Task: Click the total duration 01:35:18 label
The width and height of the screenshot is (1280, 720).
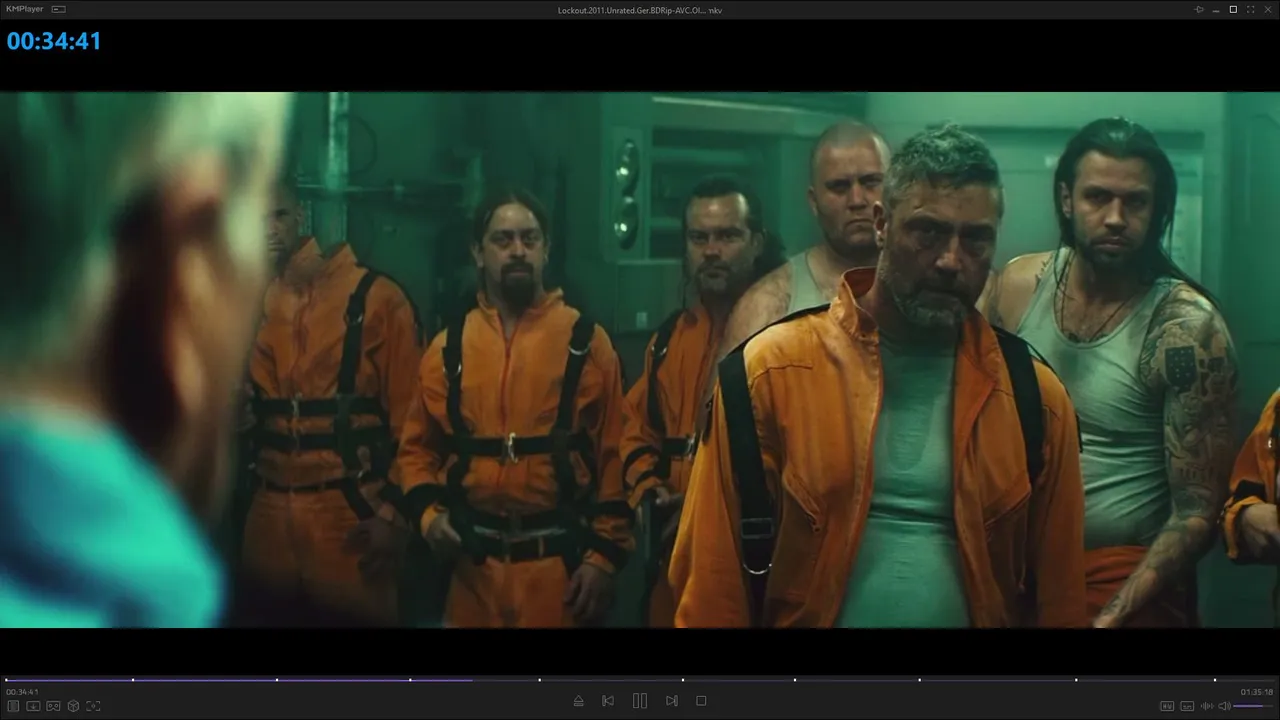Action: 1257,692
